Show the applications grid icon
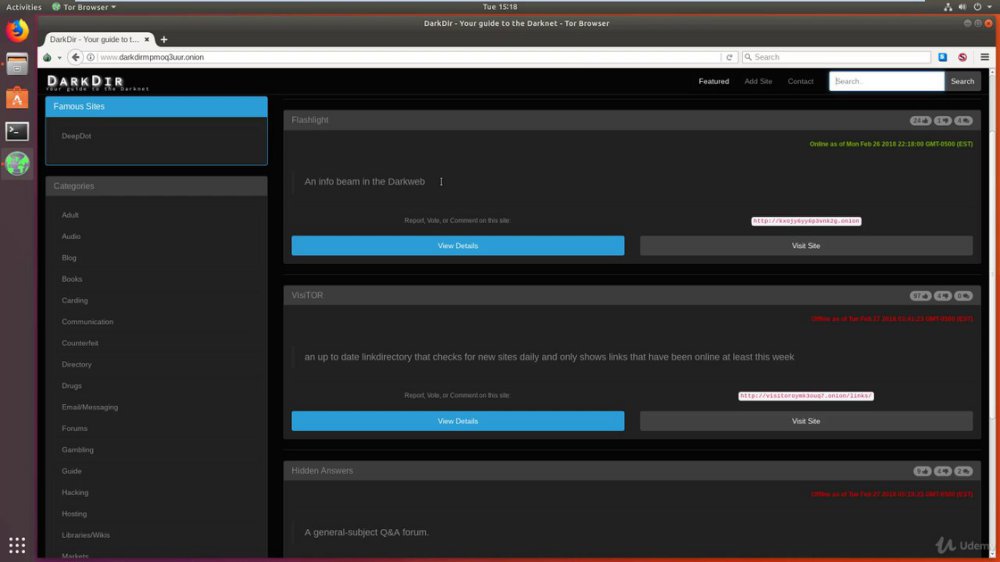 coord(17,545)
